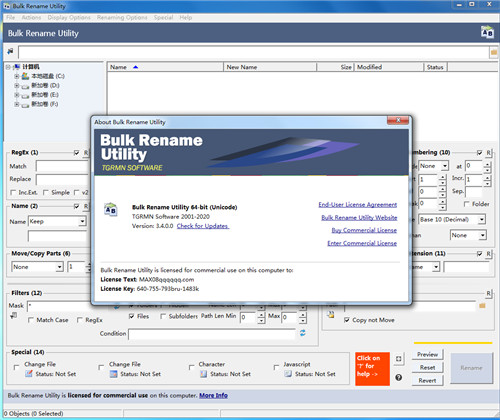Expand the E: drive tree node

[x=16, y=95]
